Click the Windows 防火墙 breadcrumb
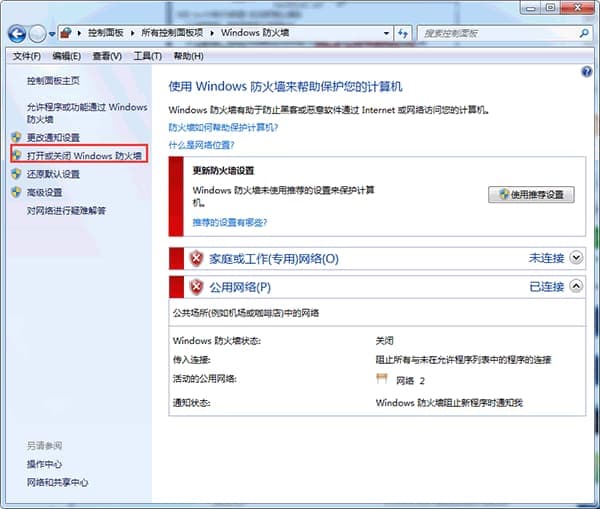Viewport: 600px width, 509px height. [255, 33]
